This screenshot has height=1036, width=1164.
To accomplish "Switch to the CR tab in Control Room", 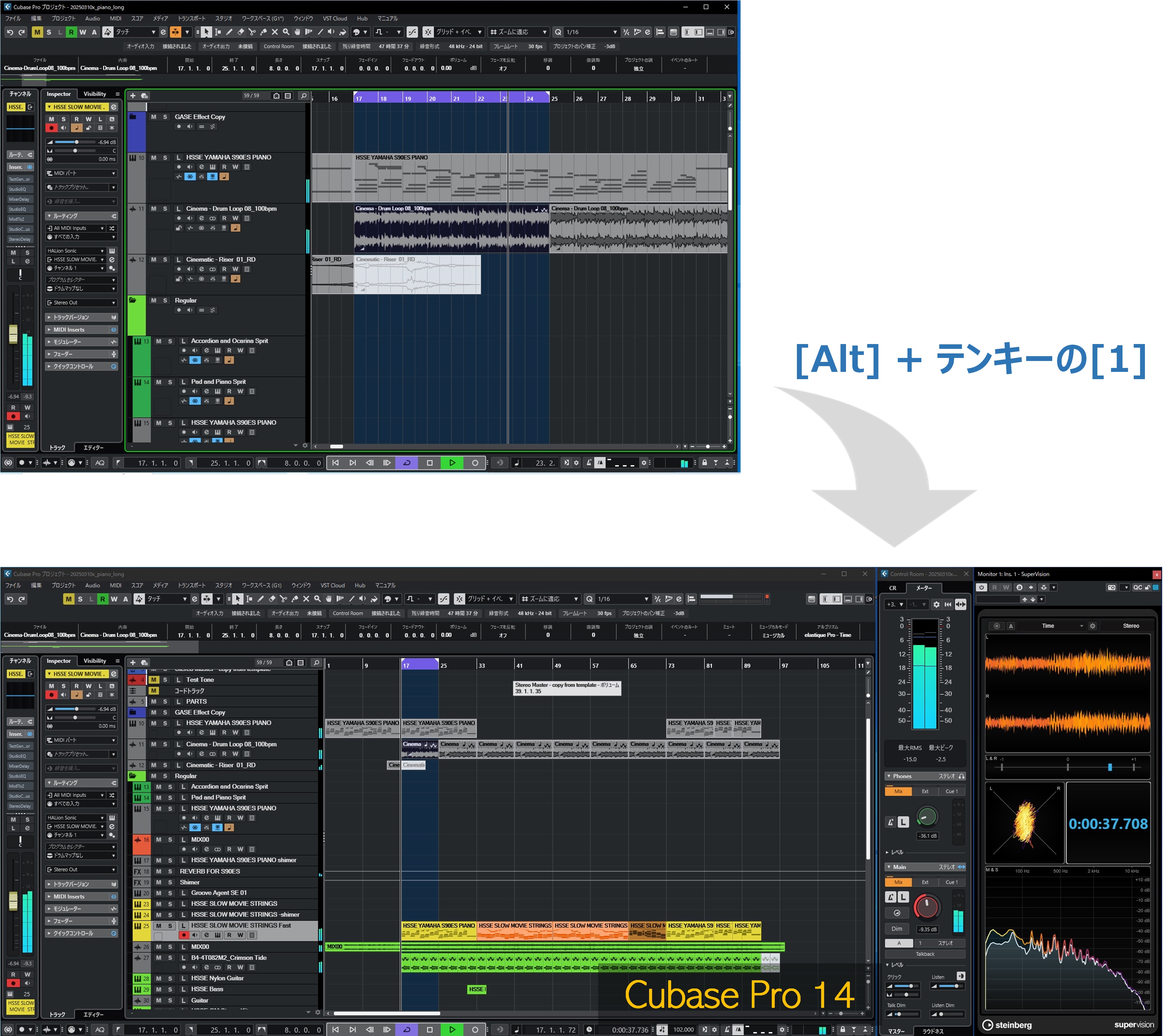I will coord(894,589).
